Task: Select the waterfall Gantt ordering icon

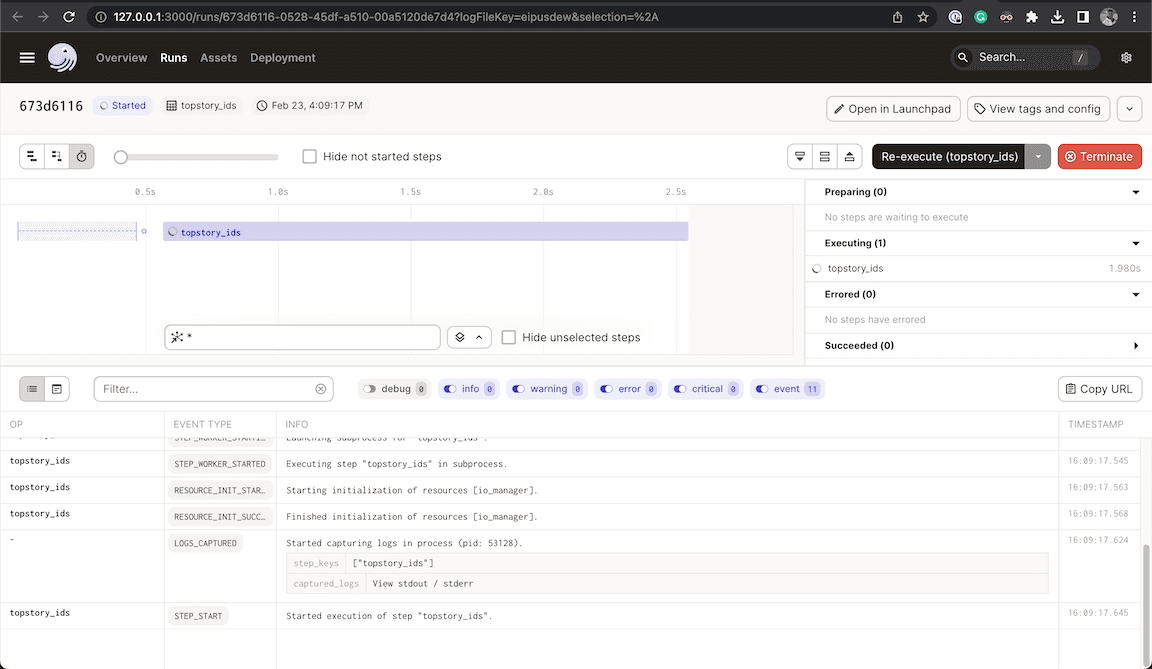Action: (x=55, y=156)
